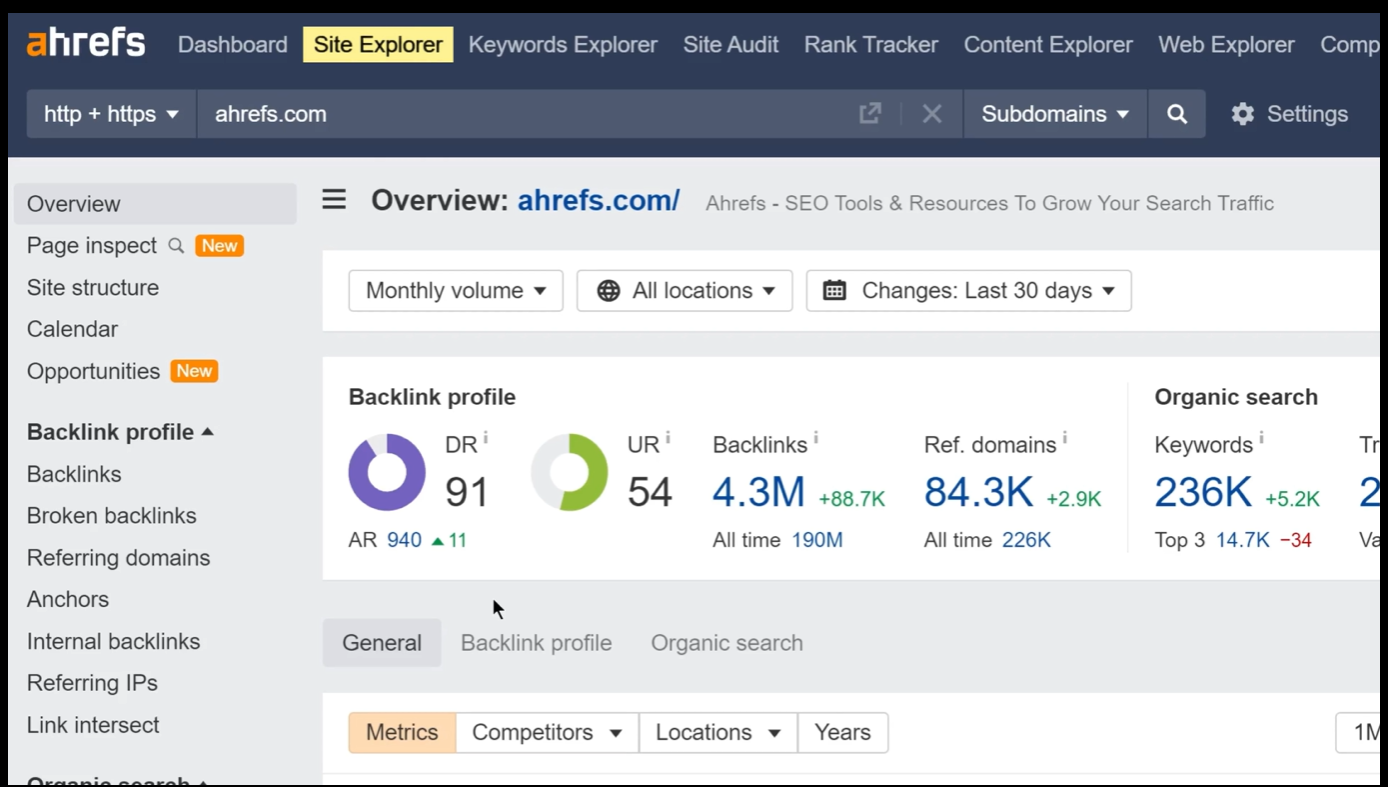
Task: Toggle the hamburger sidebar menu icon
Action: 334,200
